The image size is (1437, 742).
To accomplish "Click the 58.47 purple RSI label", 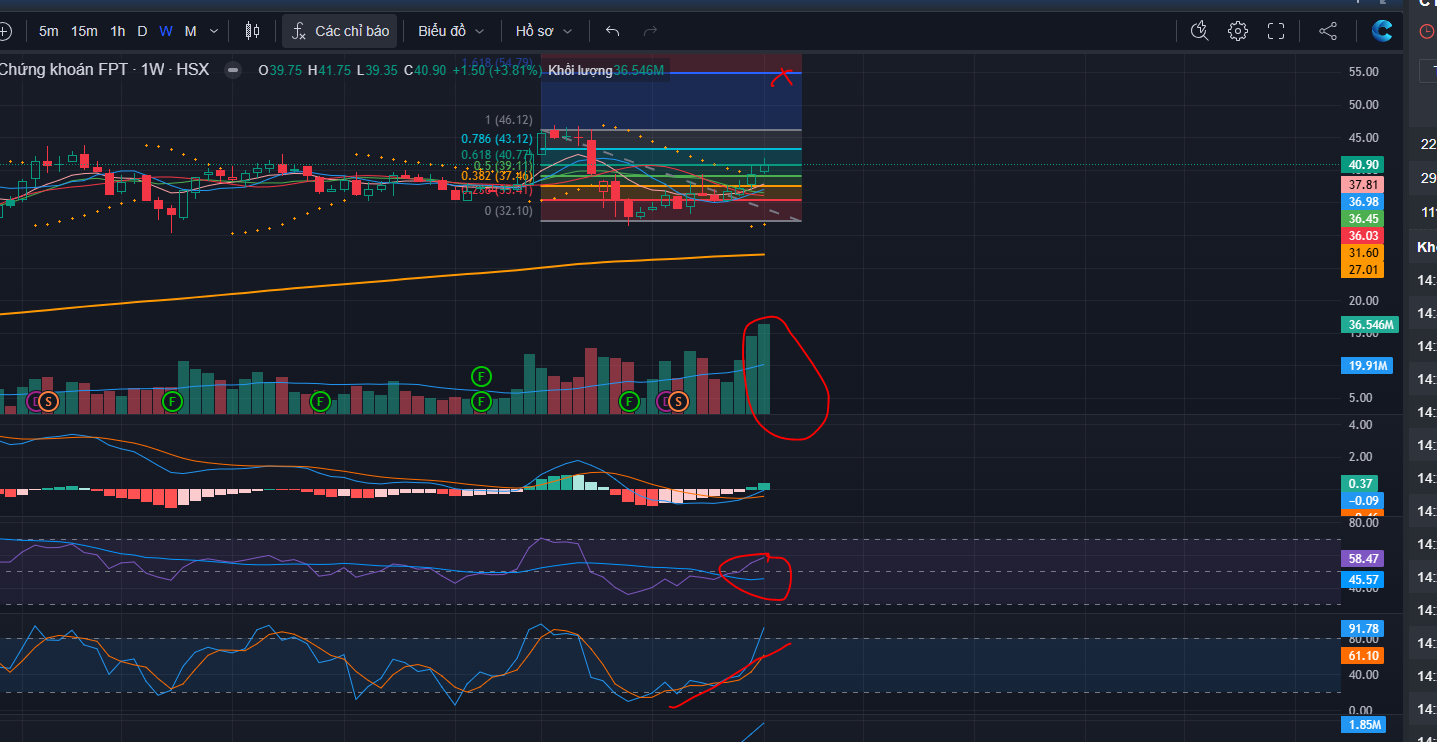I will pyautogui.click(x=1361, y=559).
